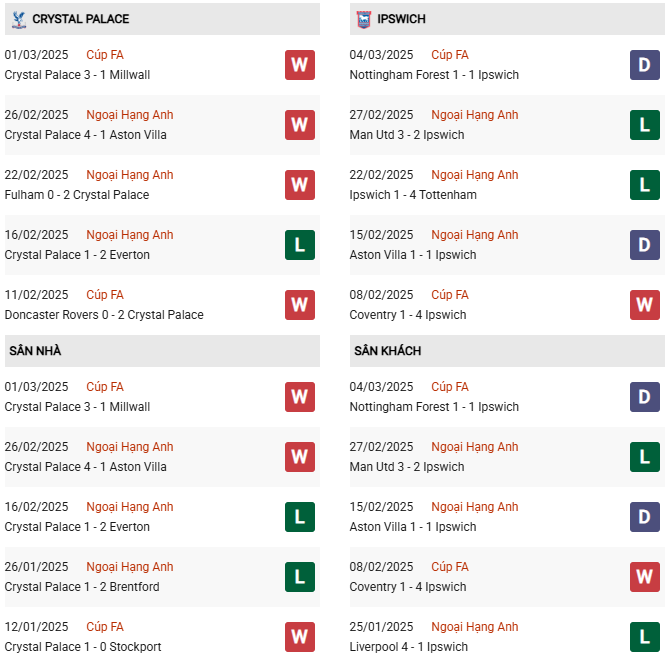Open Doncaster Rovers 0 - 2 Crystal Palace result
The width and height of the screenshot is (666, 660).
(104, 315)
